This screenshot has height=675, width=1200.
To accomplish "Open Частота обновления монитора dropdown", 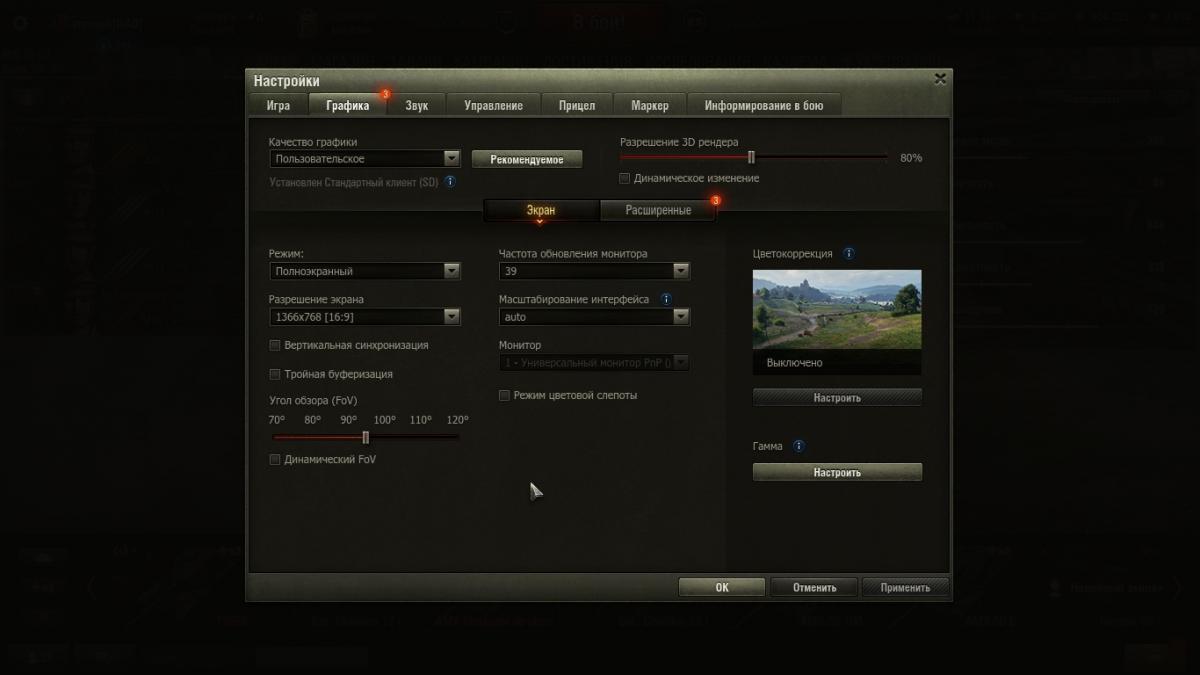I will (594, 271).
